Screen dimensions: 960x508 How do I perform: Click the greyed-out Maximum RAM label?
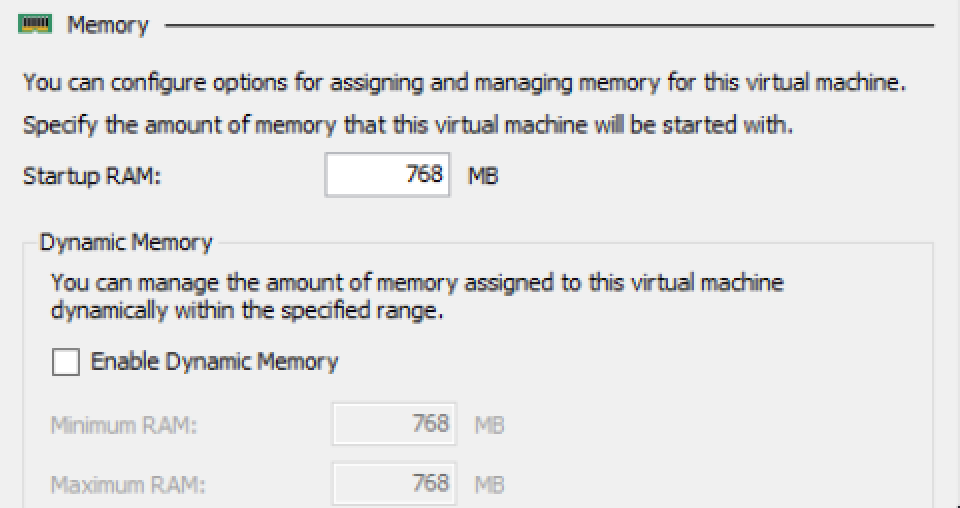[x=128, y=485]
